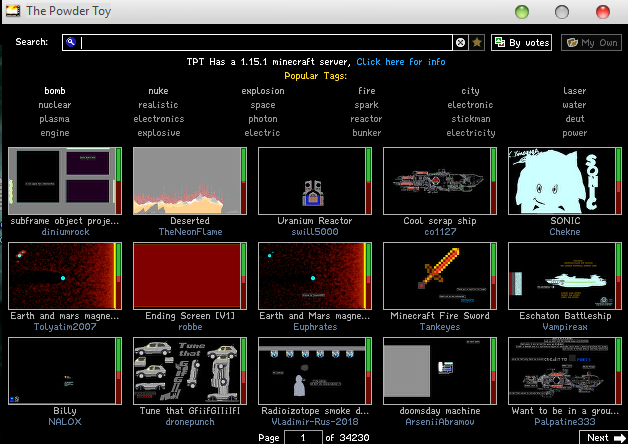
Task: Clear the search field with X icon
Action: click(x=460, y=42)
